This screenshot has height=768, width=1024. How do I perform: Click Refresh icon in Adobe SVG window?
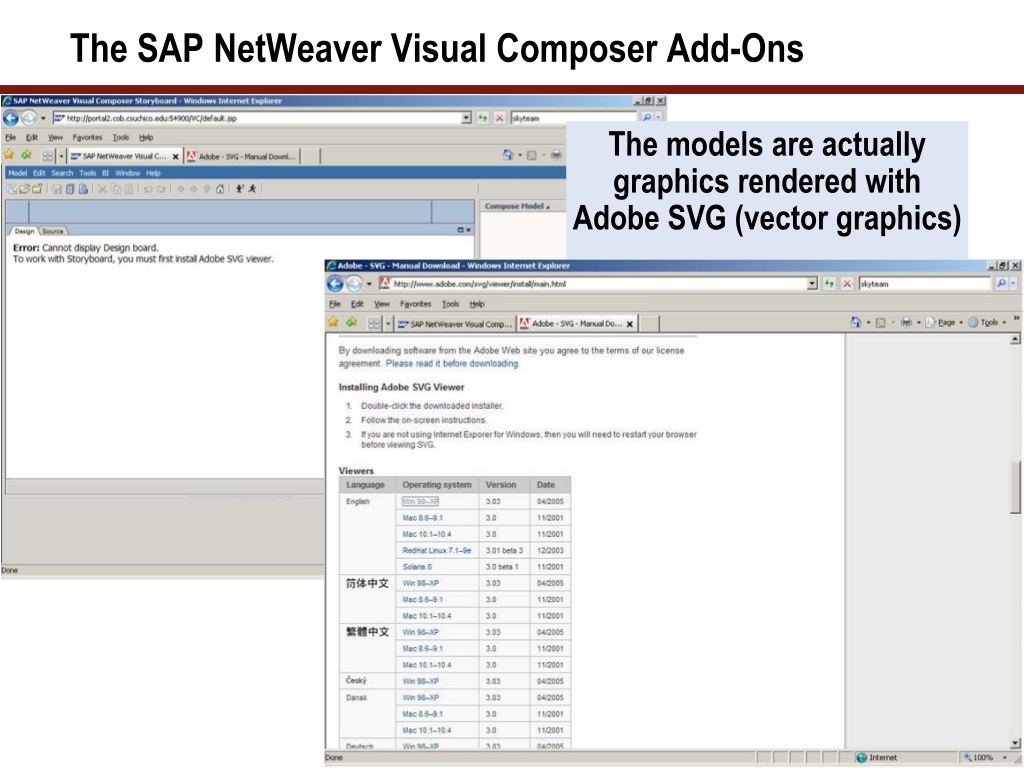(x=829, y=283)
